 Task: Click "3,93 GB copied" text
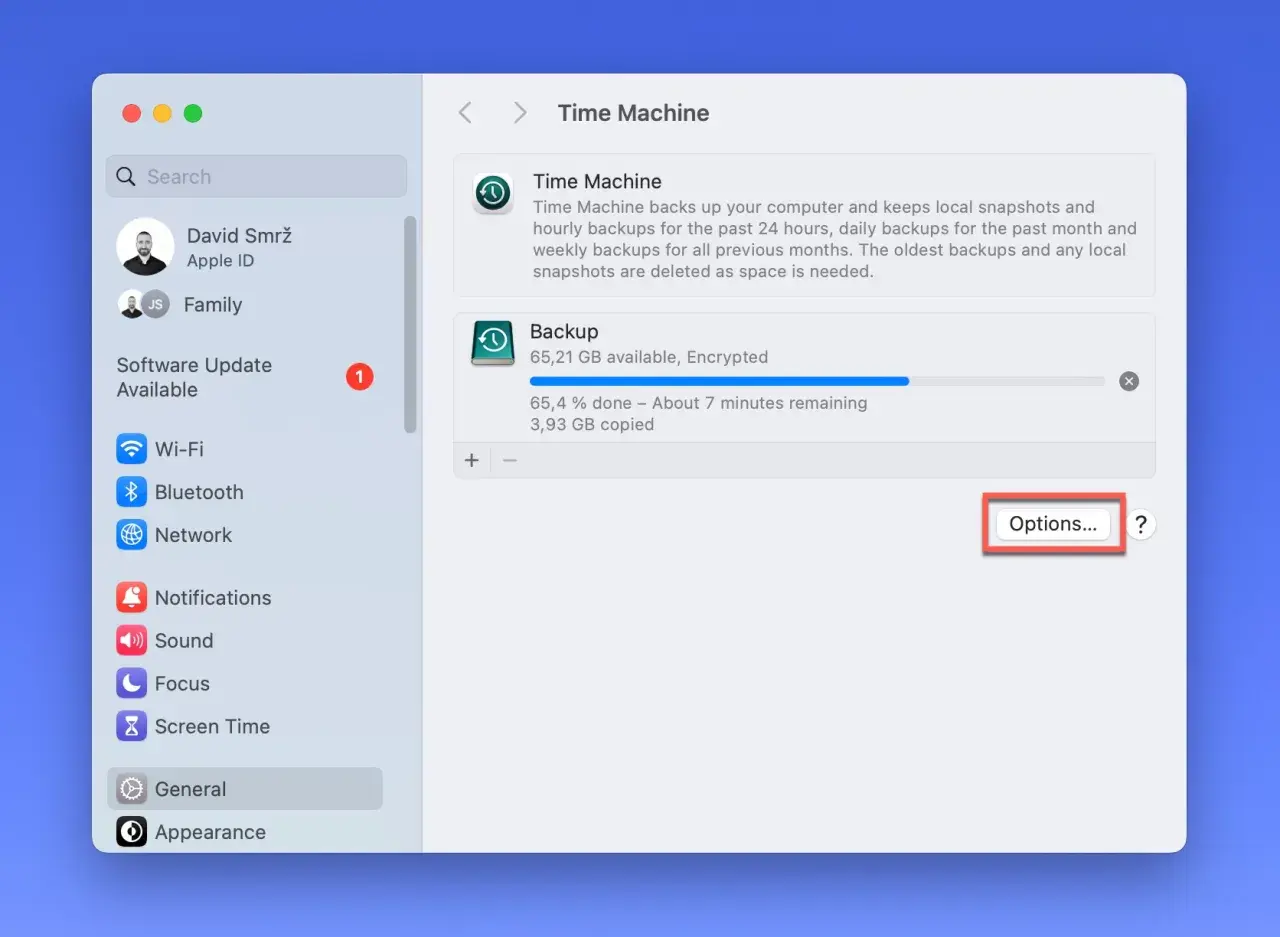coord(592,425)
